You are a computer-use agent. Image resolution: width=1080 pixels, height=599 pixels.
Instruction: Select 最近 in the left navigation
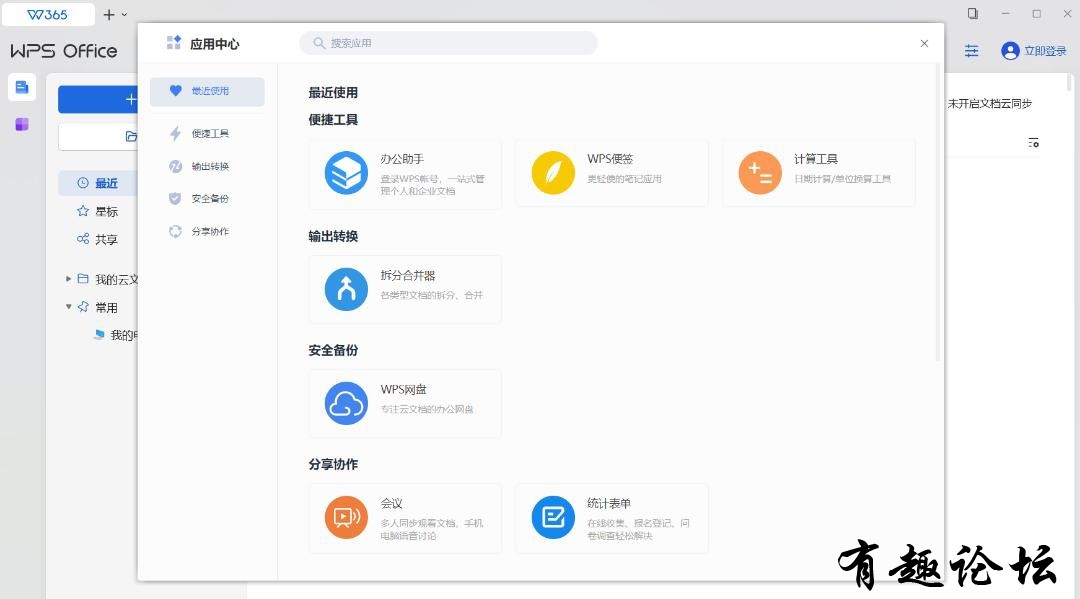tap(97, 183)
